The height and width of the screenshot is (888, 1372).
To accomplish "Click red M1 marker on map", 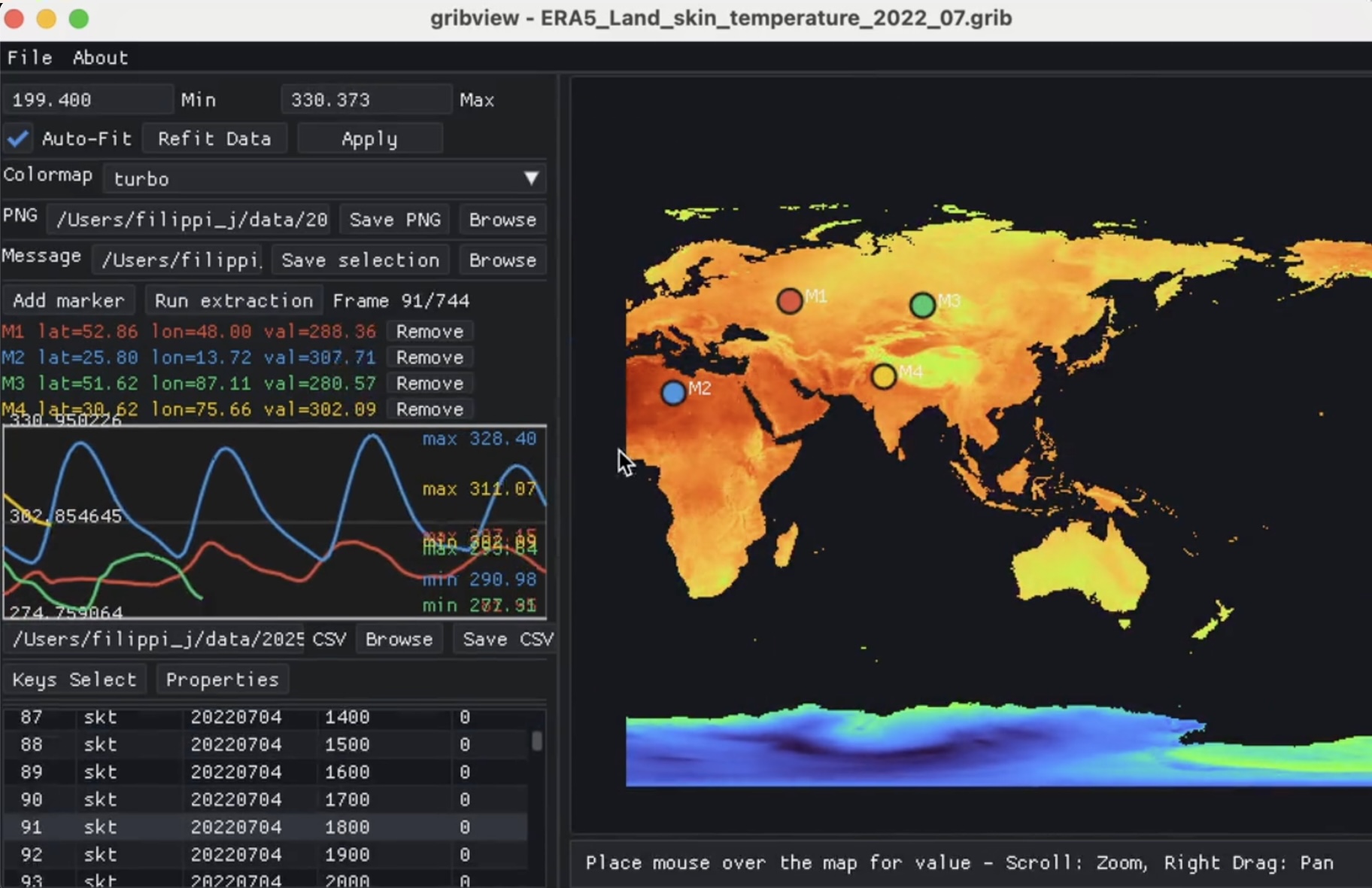I will click(789, 301).
